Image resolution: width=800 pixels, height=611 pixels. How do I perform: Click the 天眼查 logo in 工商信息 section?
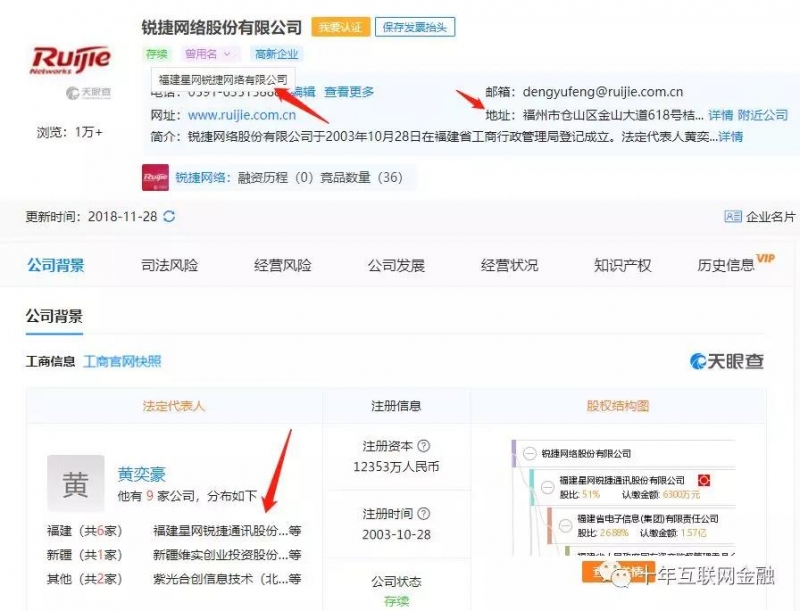(x=727, y=362)
